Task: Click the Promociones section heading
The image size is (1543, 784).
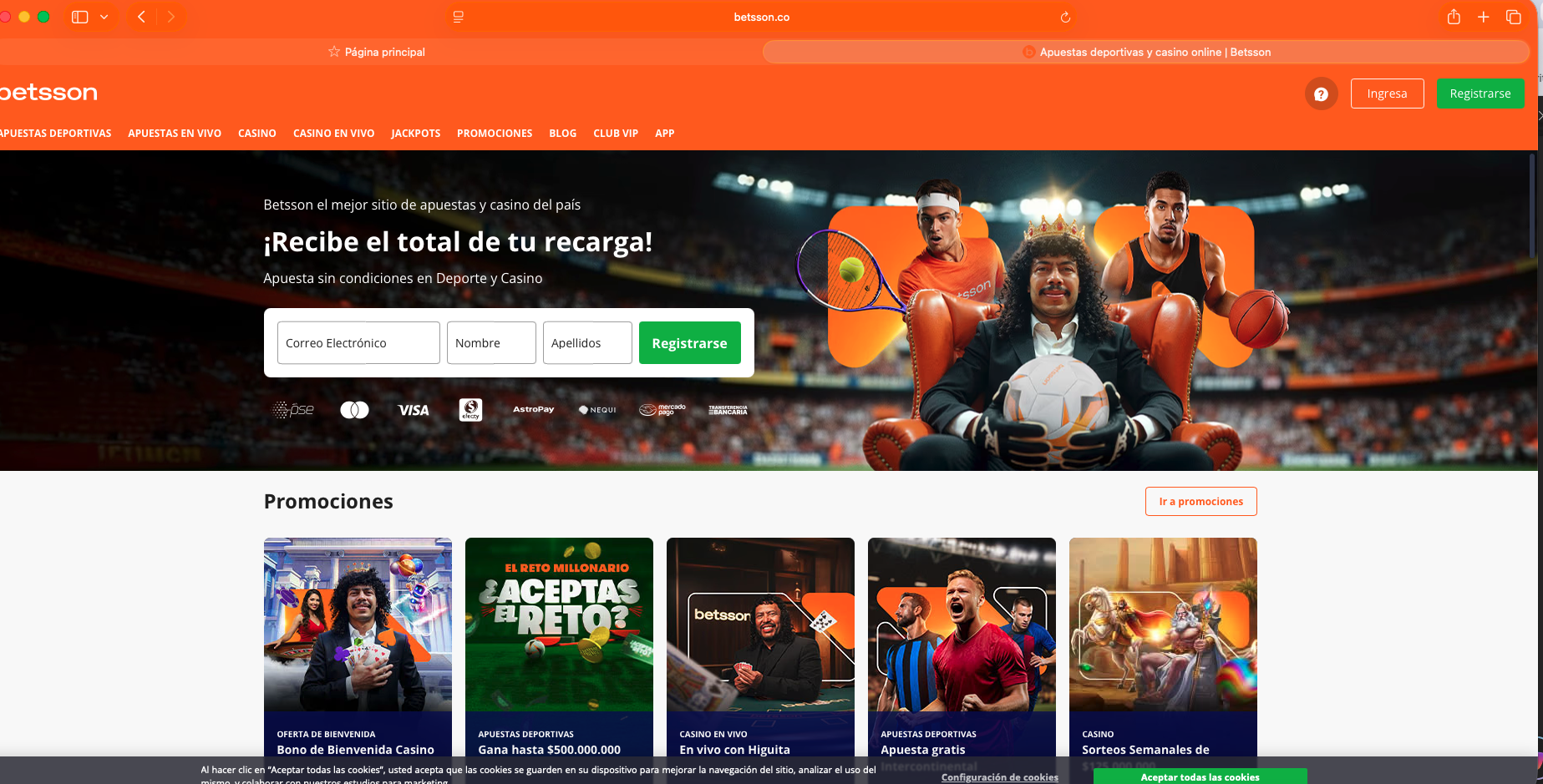Action: 328,502
